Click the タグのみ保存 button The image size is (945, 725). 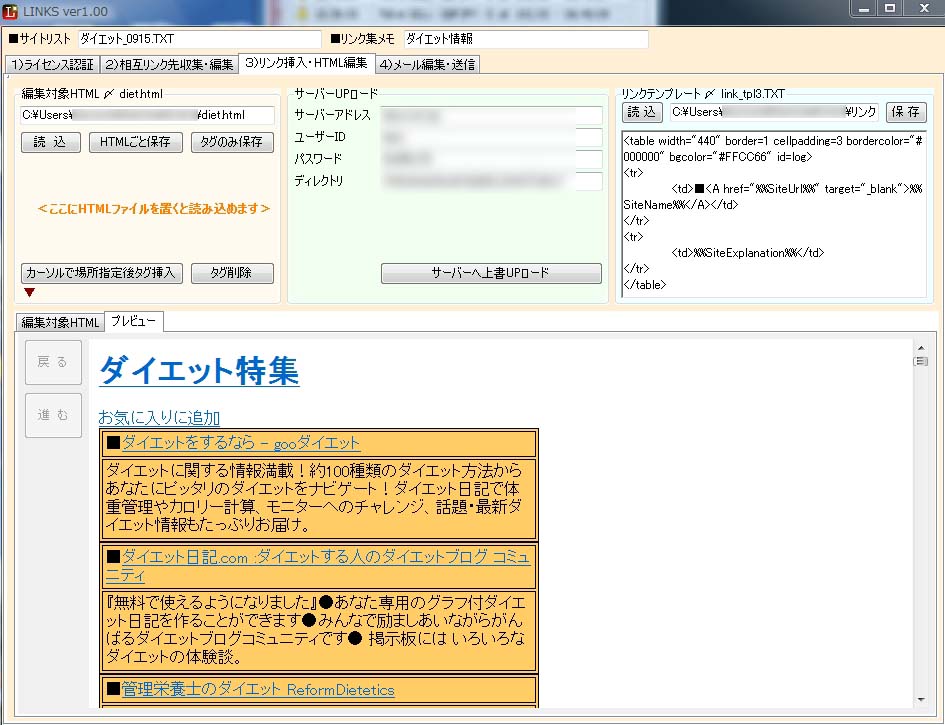click(x=232, y=142)
